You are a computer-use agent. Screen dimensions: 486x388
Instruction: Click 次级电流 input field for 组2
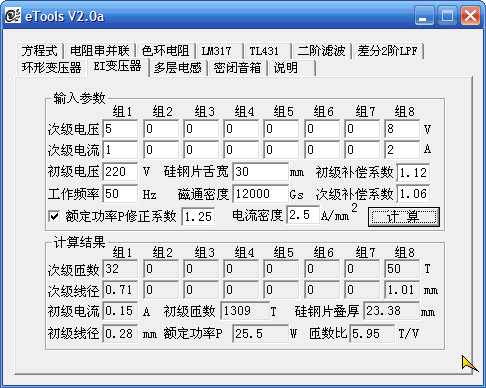[x=161, y=150]
